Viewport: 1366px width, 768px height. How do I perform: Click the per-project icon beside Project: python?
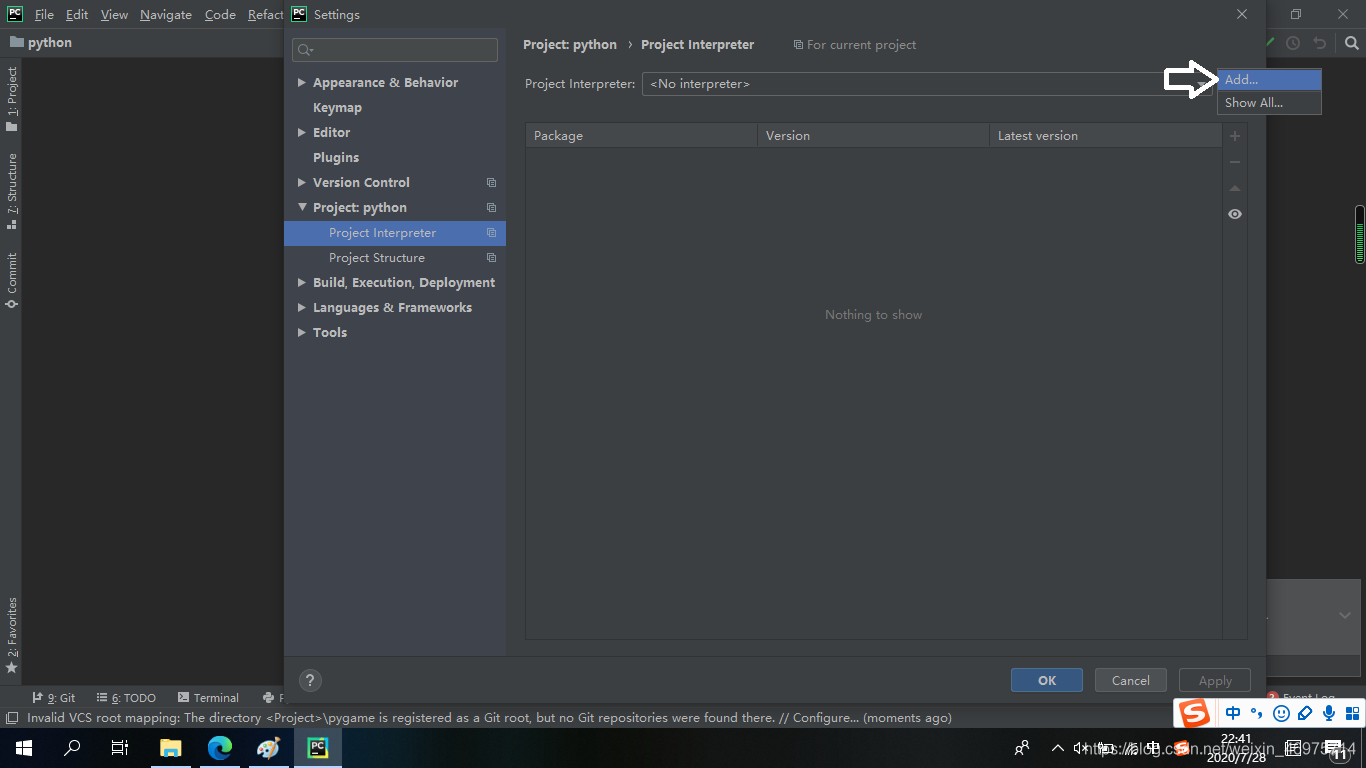[x=491, y=207]
